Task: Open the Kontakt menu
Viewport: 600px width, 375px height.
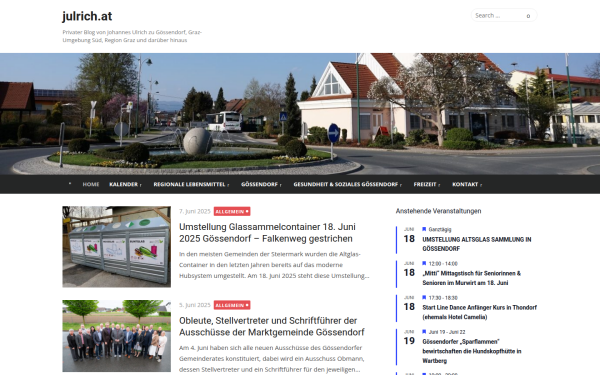Action: [467, 184]
